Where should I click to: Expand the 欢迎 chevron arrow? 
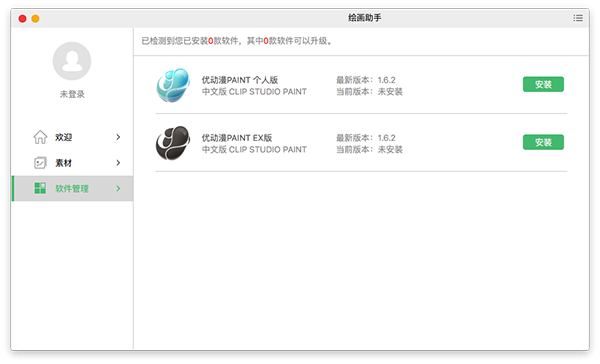coord(118,137)
